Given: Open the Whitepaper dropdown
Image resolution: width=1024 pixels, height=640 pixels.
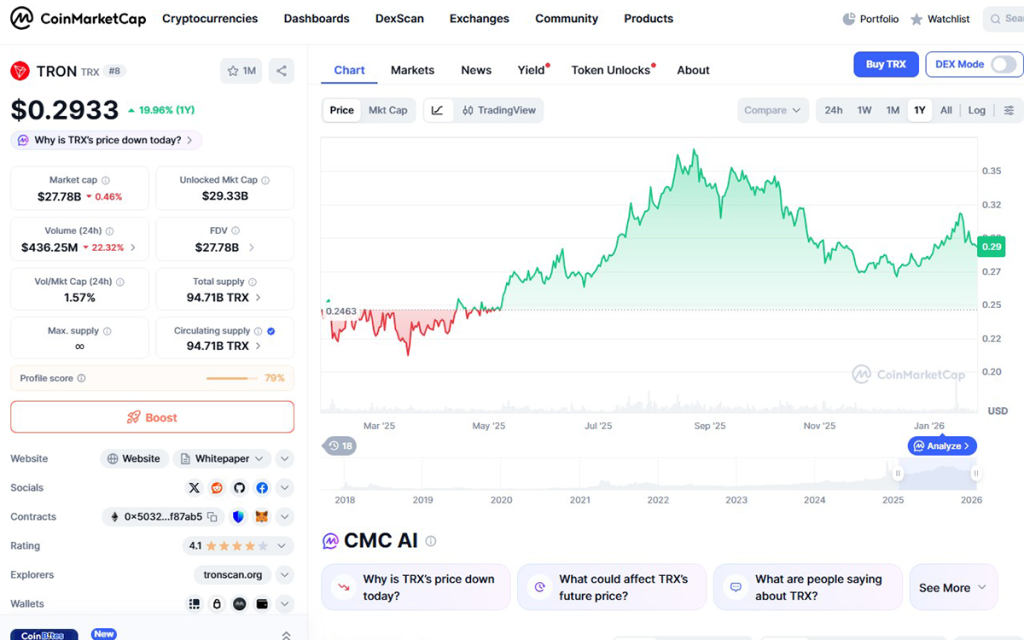Looking at the screenshot, I should pos(222,458).
